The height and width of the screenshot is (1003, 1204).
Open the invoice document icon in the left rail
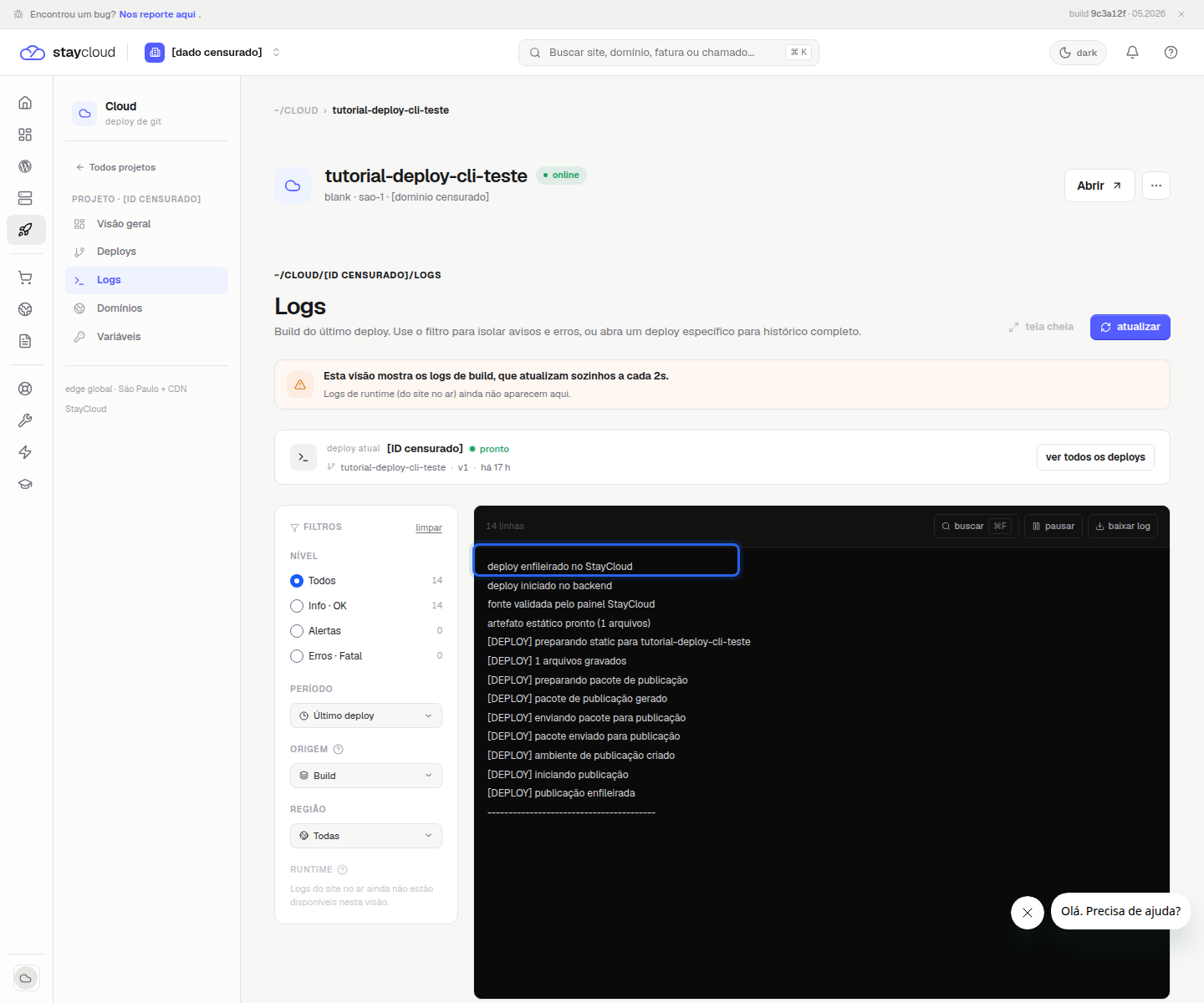[25, 341]
